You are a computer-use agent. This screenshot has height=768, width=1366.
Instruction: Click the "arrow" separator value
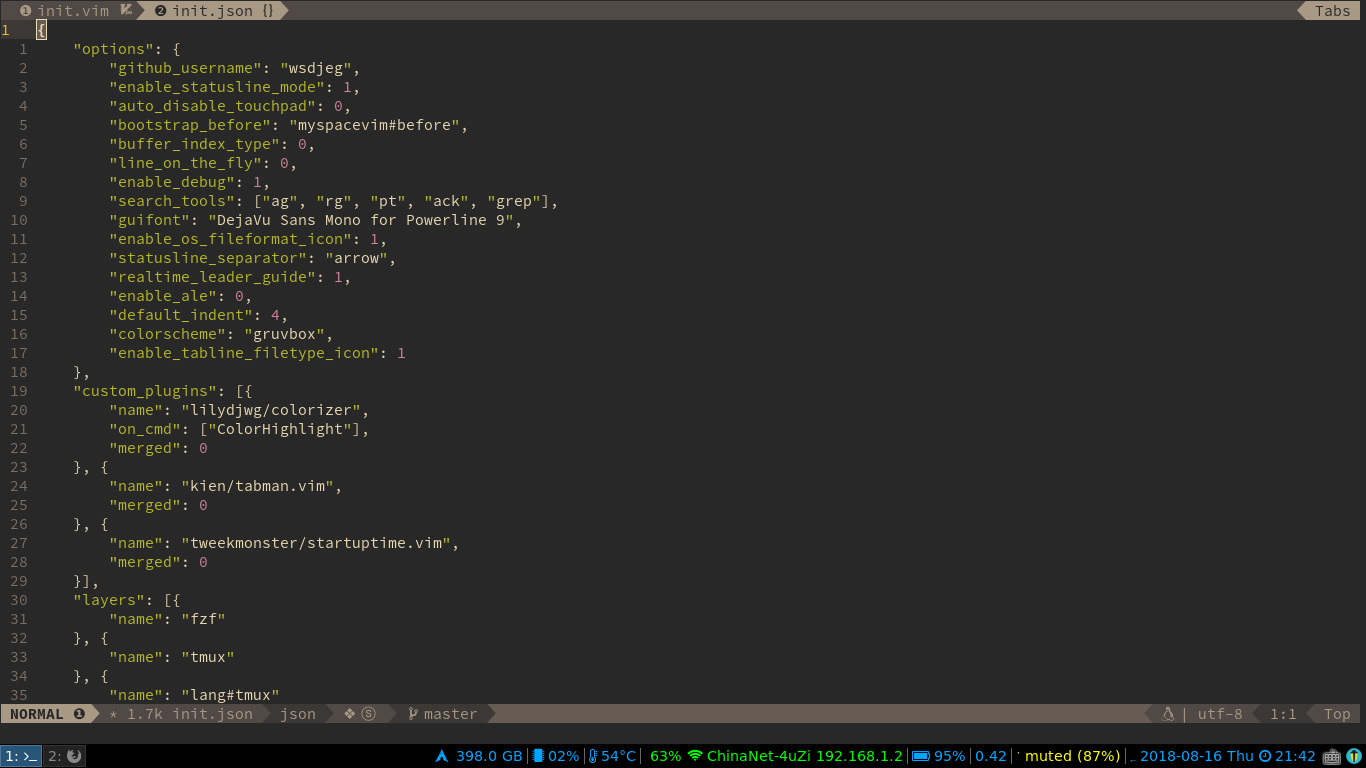click(356, 258)
